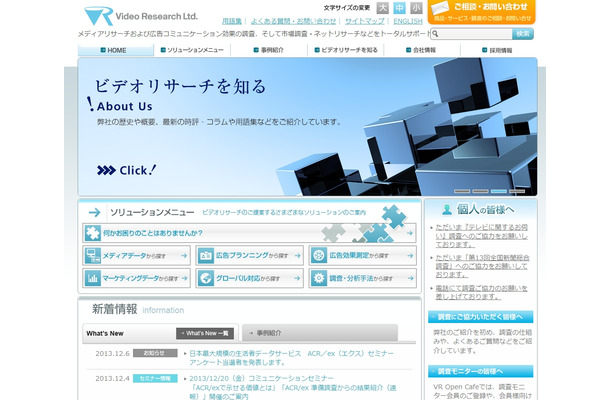Viewport: 610px width, 400px height.
Task: Open the orange ご相談・お問い合わせ button
Action: (482, 12)
